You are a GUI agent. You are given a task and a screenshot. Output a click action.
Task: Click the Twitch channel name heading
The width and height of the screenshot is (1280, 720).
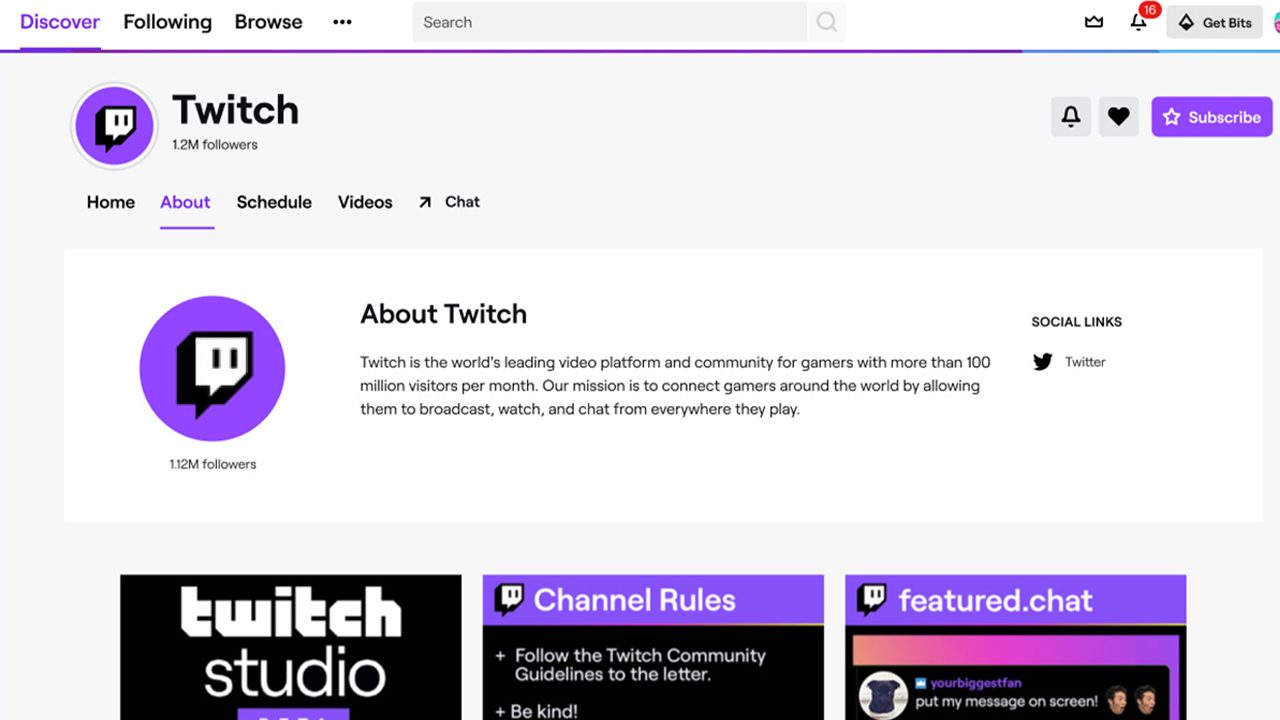point(235,110)
